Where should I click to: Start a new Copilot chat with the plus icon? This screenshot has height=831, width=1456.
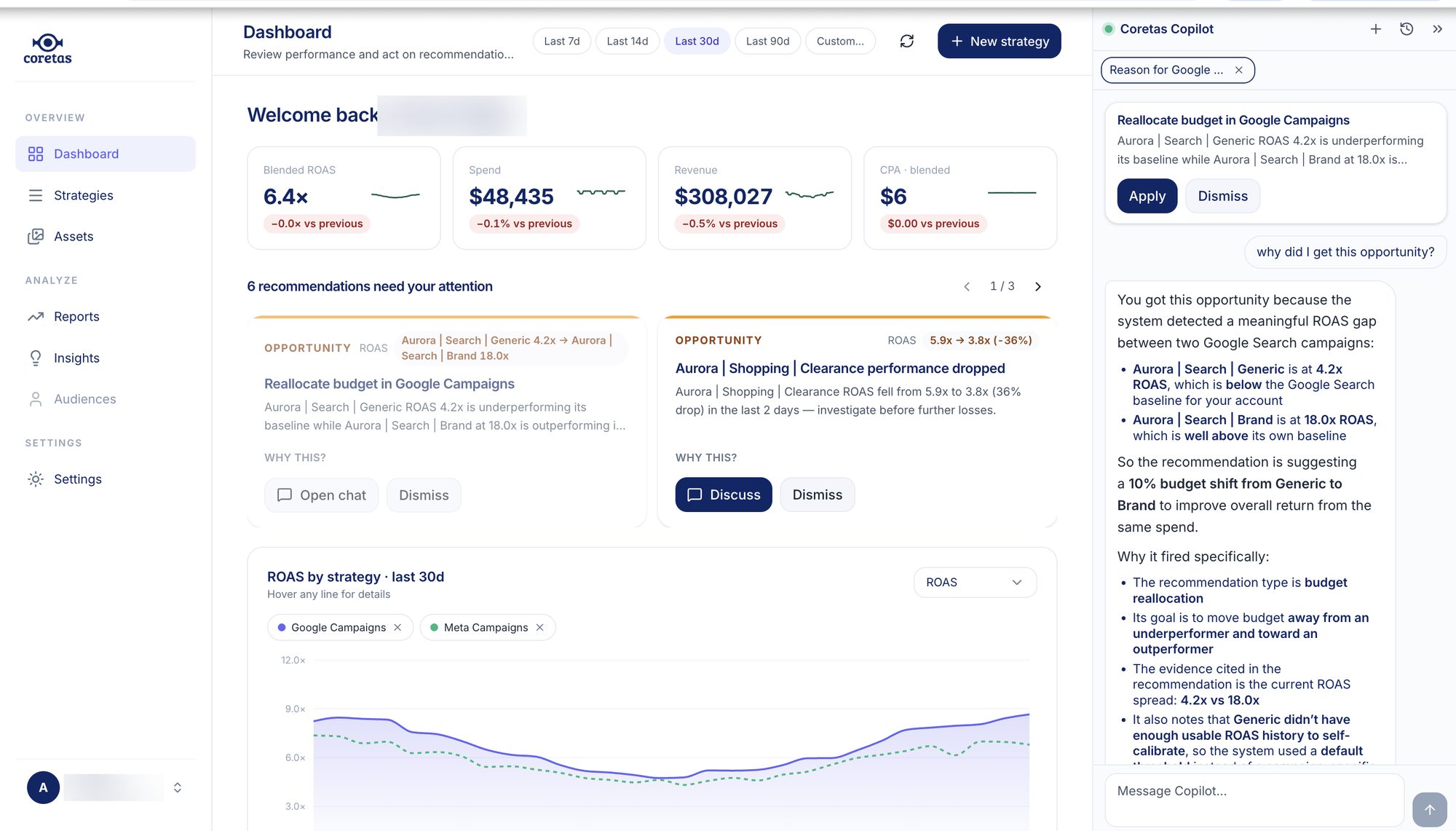(x=1375, y=29)
